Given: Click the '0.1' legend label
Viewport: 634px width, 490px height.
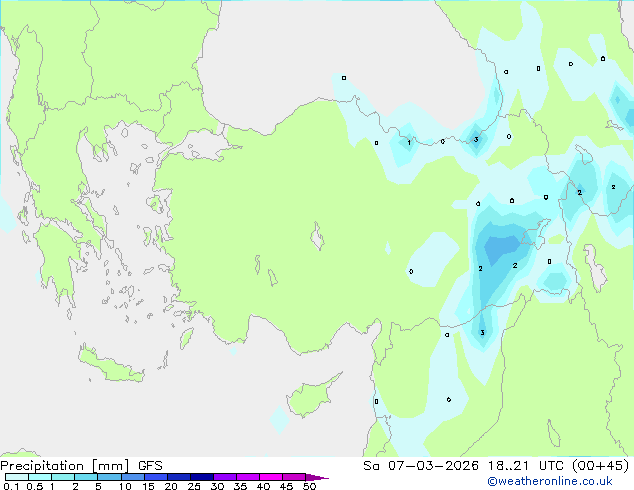Looking at the screenshot, I should pyautogui.click(x=11, y=486).
